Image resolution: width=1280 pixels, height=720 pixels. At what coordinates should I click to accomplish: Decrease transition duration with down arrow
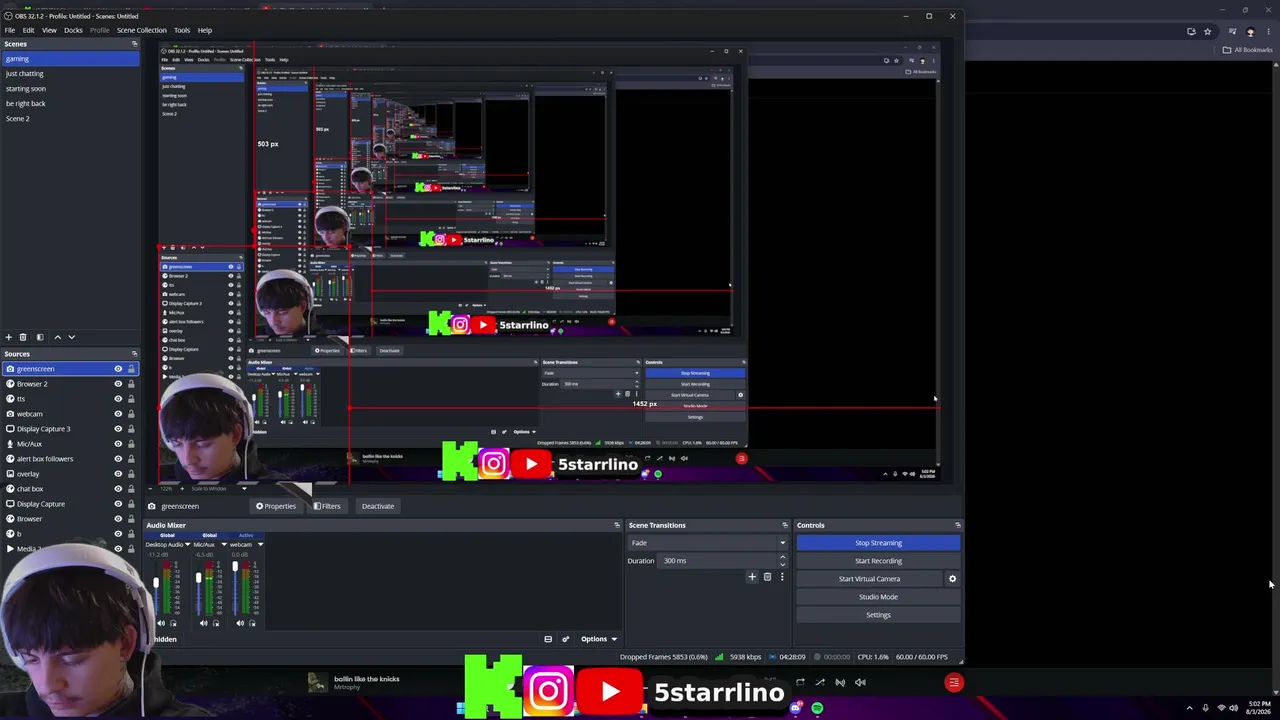[782, 564]
